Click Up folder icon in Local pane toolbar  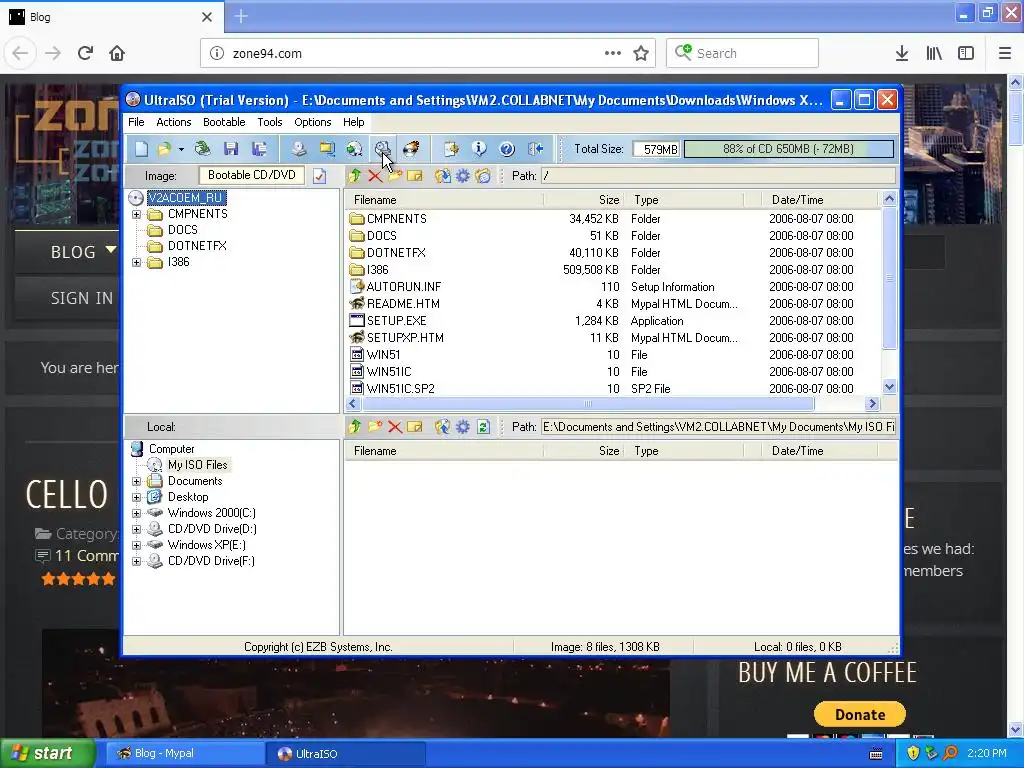pos(355,427)
